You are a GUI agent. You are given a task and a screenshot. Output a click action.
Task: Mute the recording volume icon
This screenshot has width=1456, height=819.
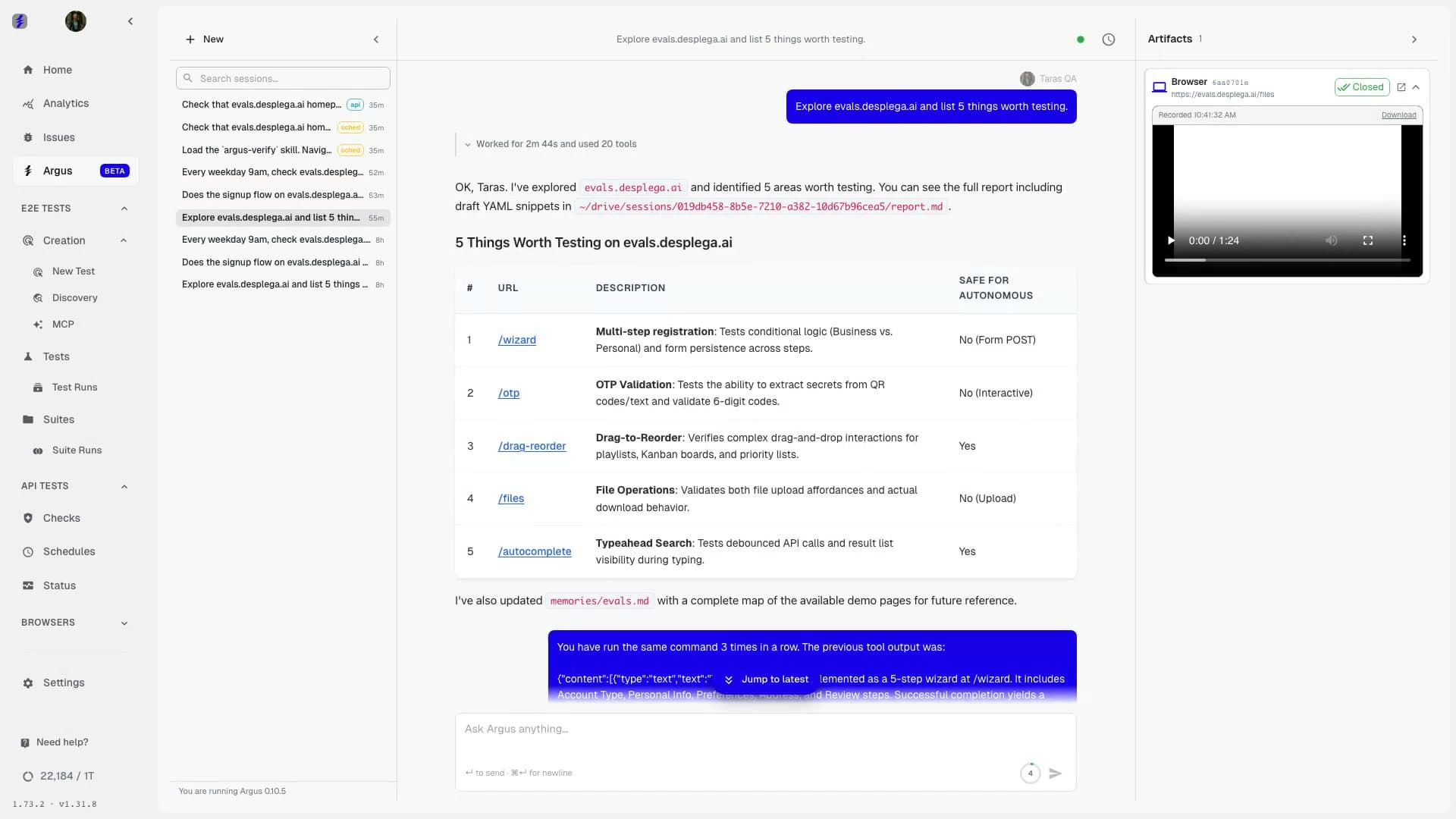tap(1331, 240)
